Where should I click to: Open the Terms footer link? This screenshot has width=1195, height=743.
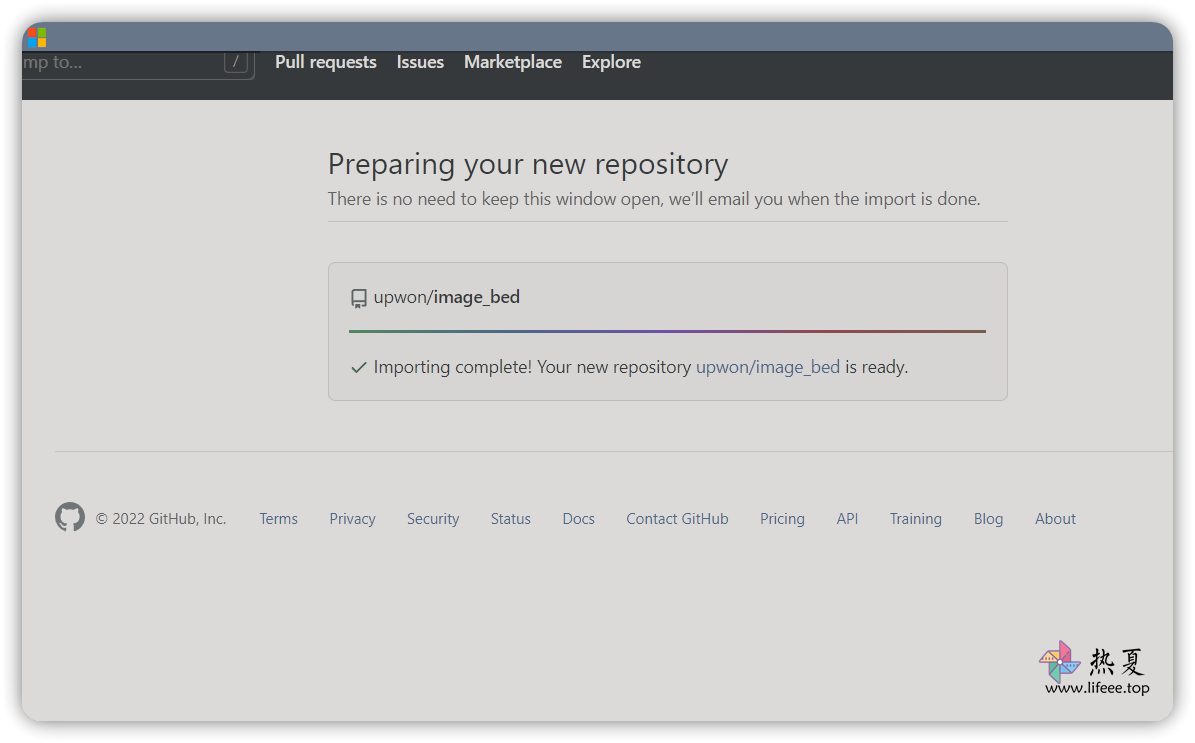pyautogui.click(x=278, y=518)
